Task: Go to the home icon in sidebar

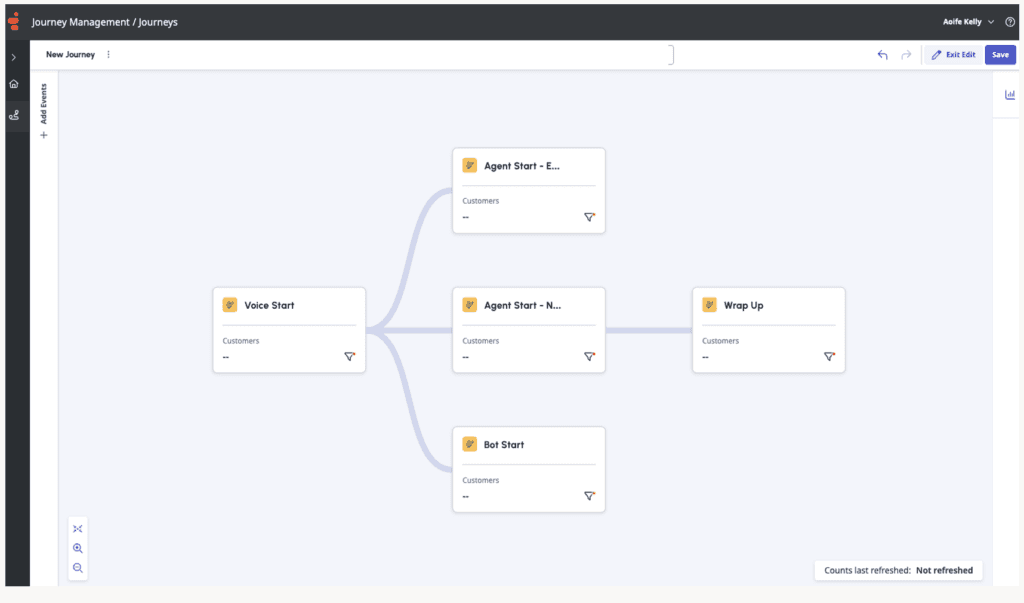Action: 14,84
